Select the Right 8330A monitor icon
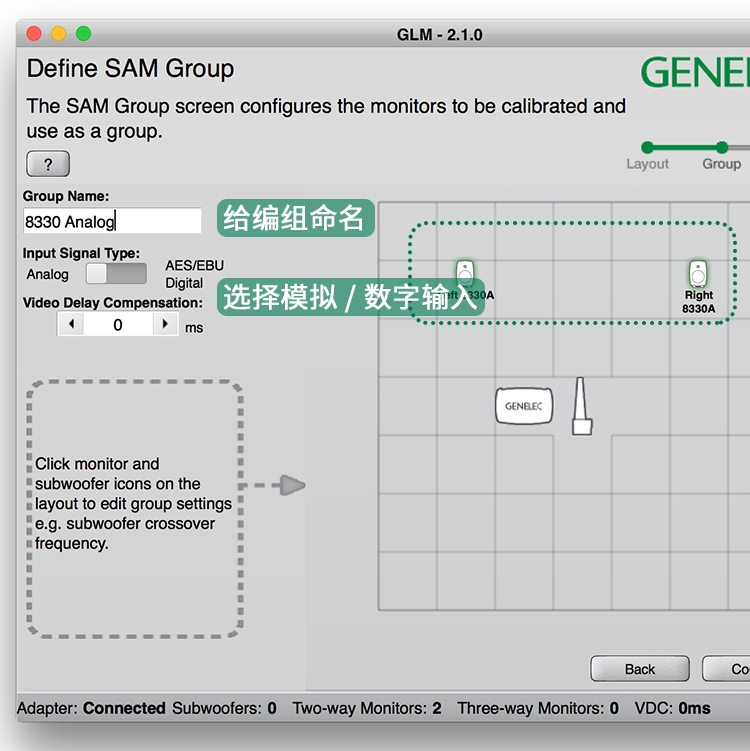The image size is (750, 751). click(698, 273)
